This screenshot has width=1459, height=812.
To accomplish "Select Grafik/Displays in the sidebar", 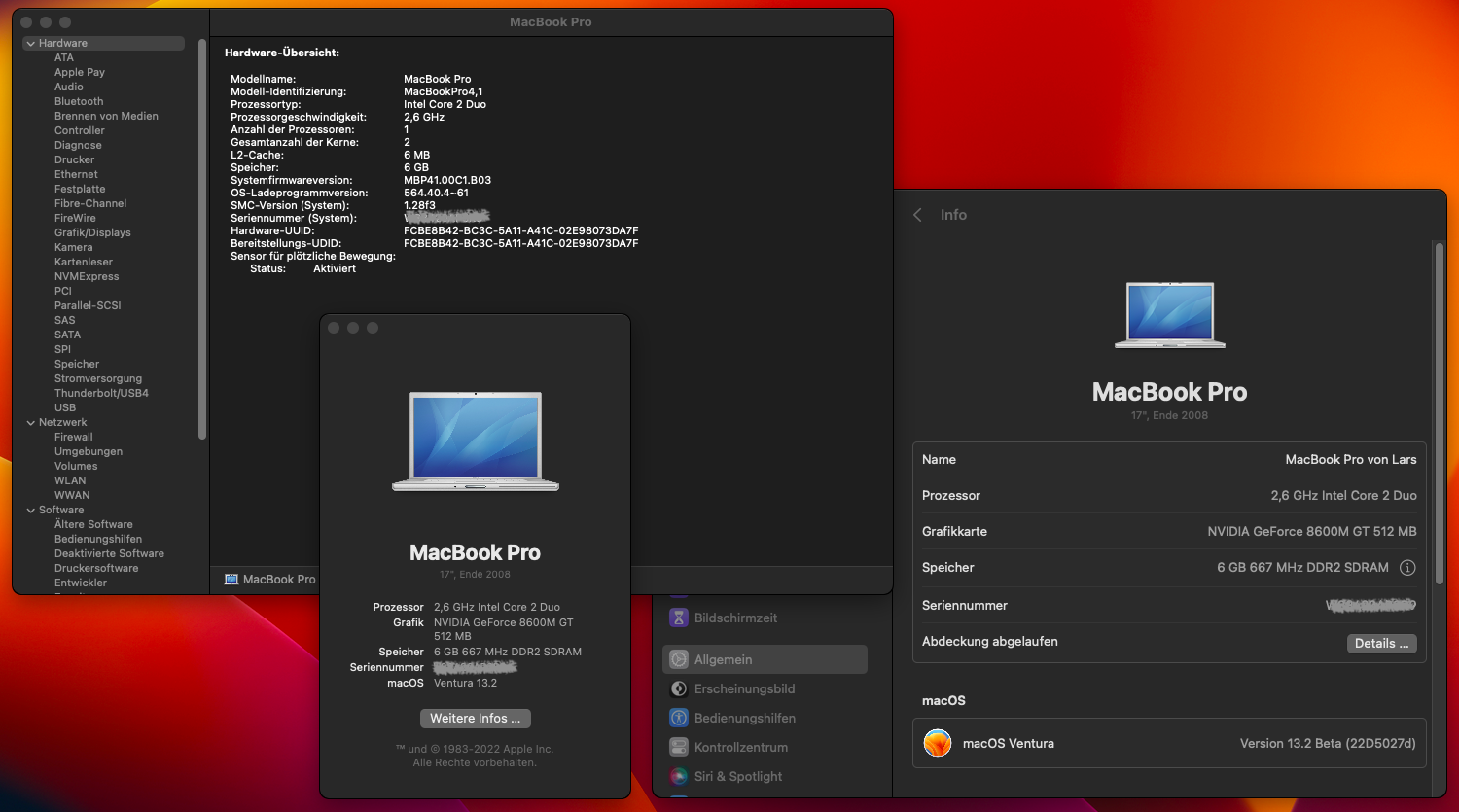I will (92, 232).
